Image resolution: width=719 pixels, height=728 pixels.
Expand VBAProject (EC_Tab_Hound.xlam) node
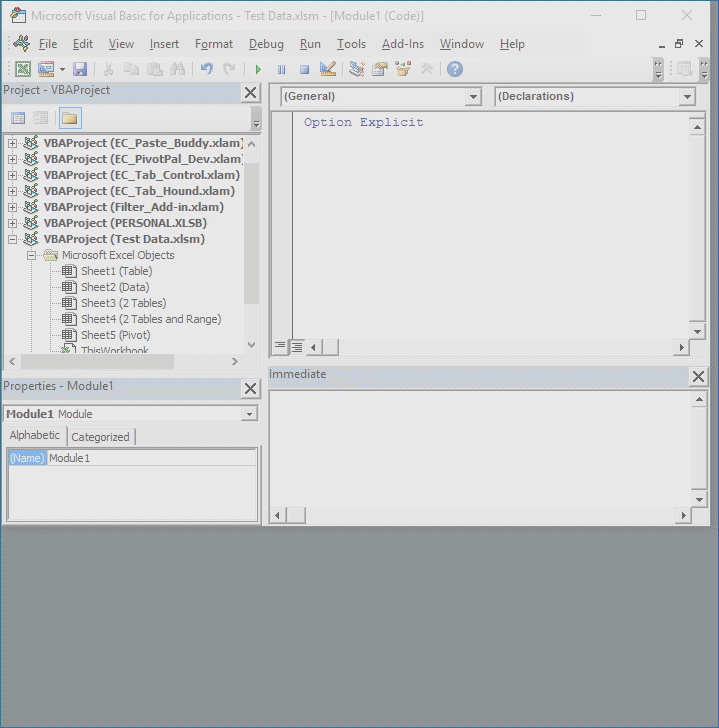coord(13,191)
